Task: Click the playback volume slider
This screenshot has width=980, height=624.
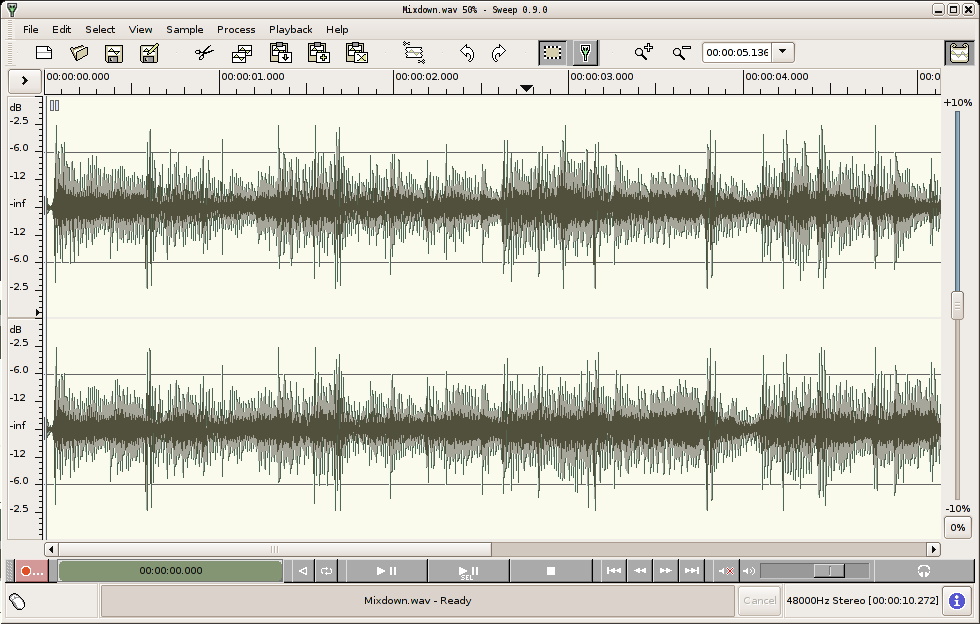Action: click(814, 571)
